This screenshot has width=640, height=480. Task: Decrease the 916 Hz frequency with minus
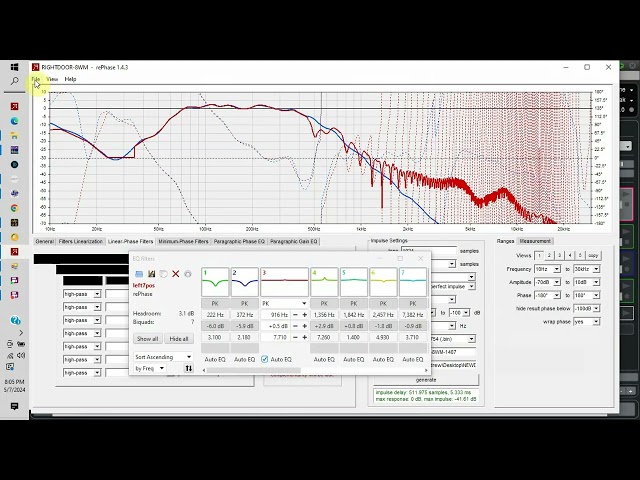[296, 315]
